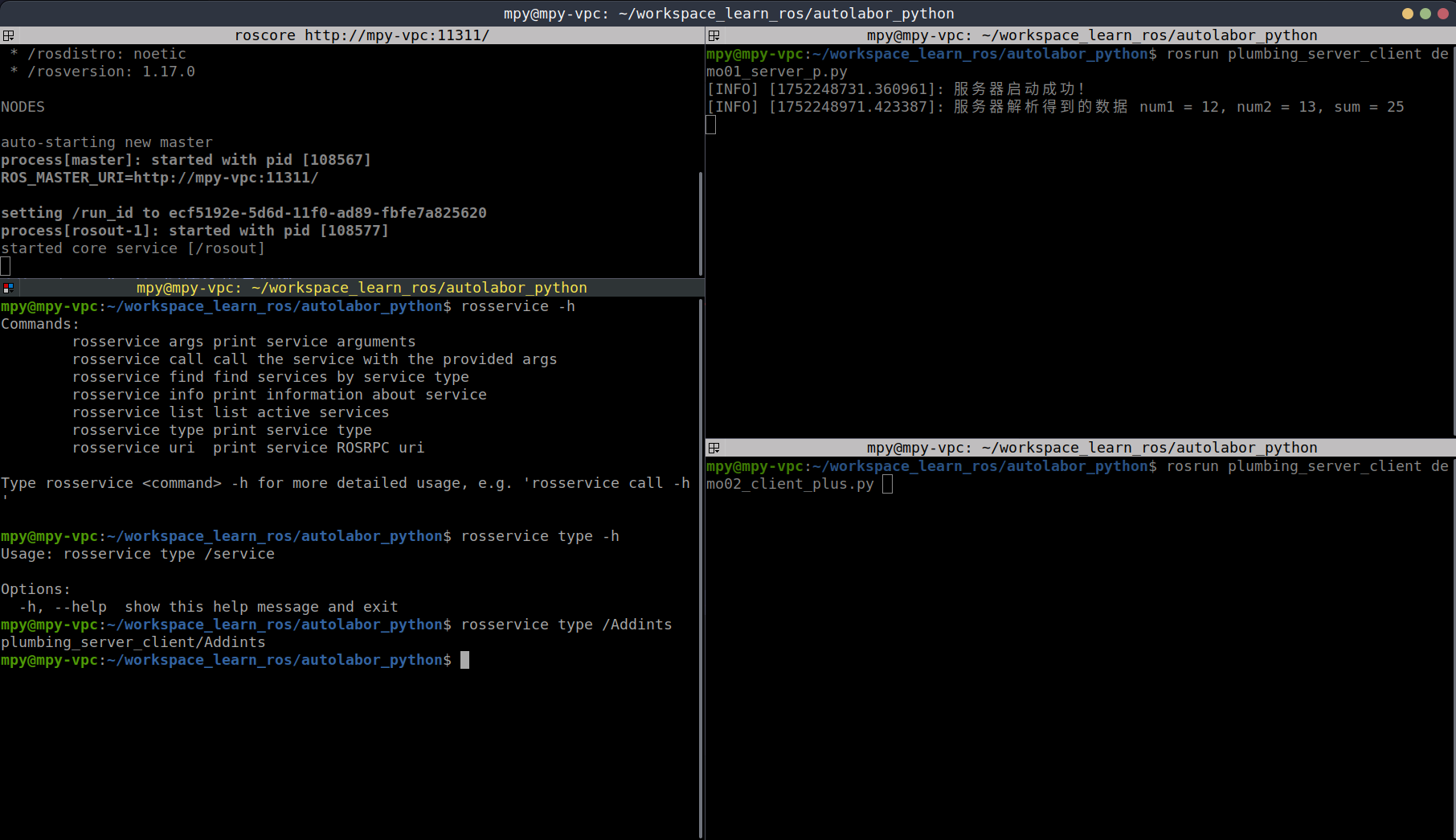Maximize the window with the green button
1456x840 pixels.
pyautogui.click(x=1425, y=14)
